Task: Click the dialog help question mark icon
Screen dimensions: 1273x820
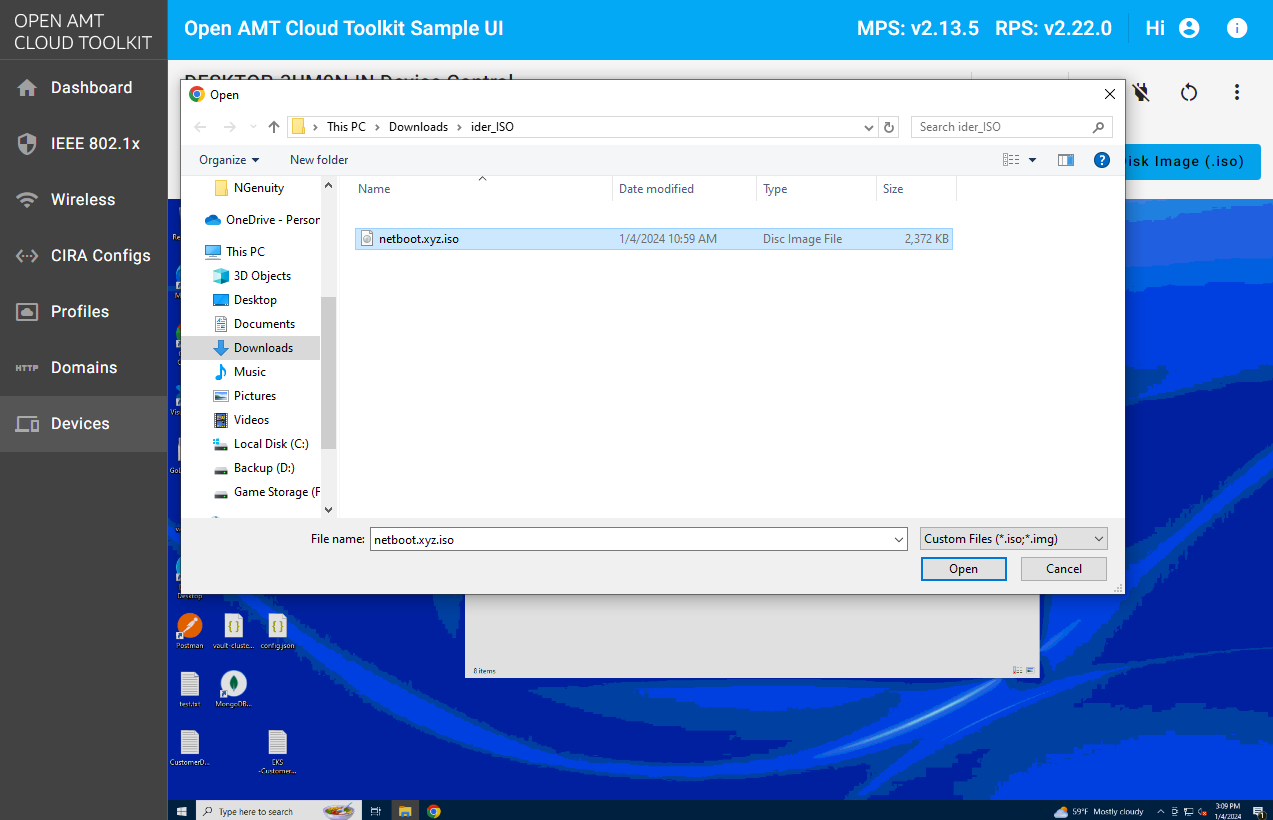Action: 1101,160
